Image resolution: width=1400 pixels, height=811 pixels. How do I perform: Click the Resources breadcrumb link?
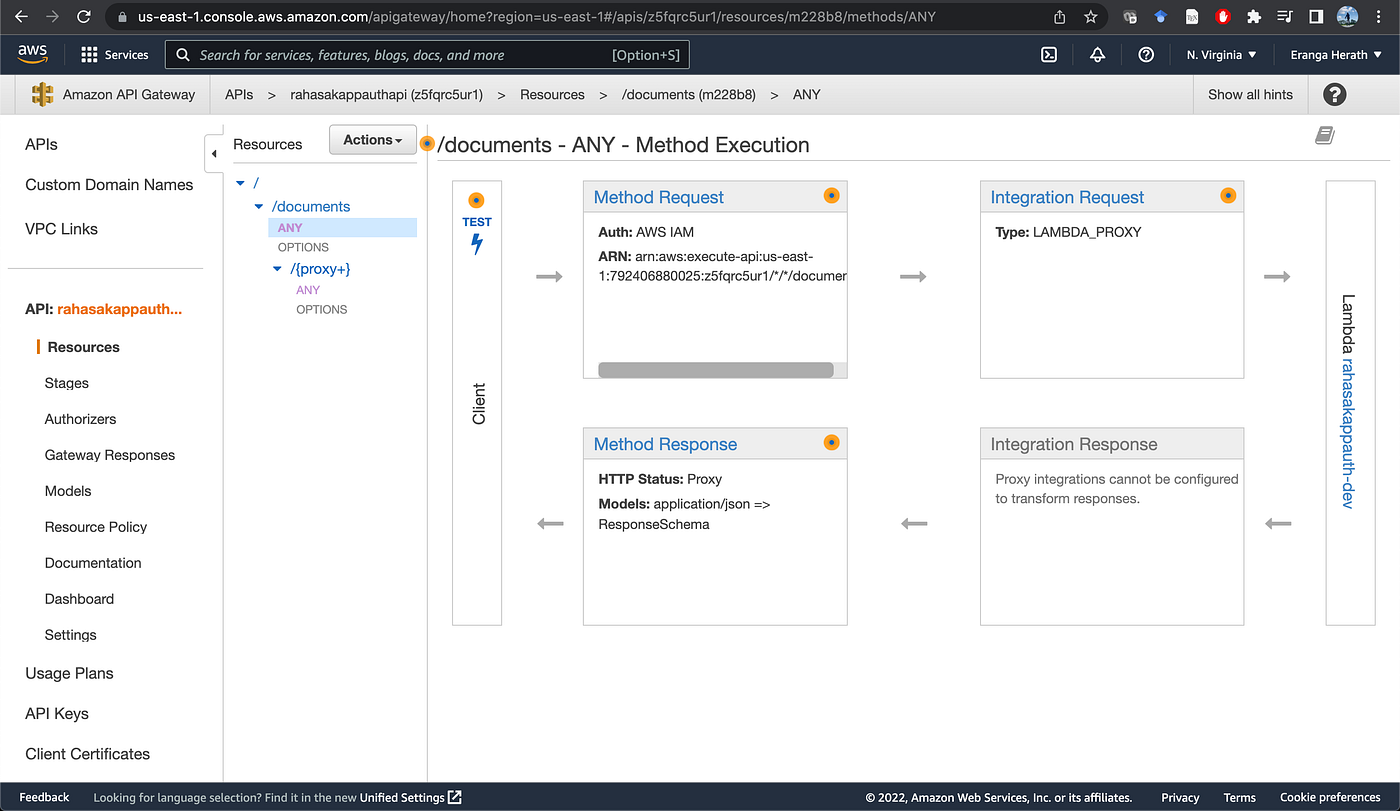[552, 94]
